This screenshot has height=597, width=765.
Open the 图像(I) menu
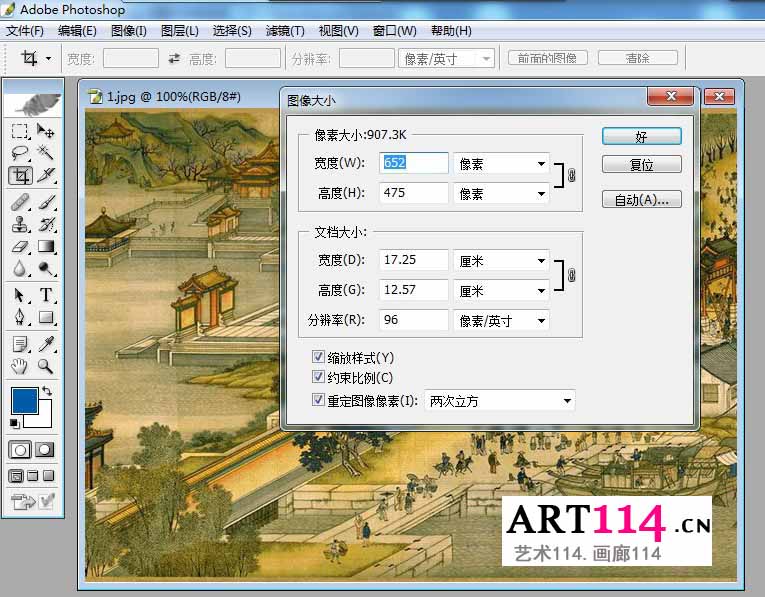pos(129,31)
